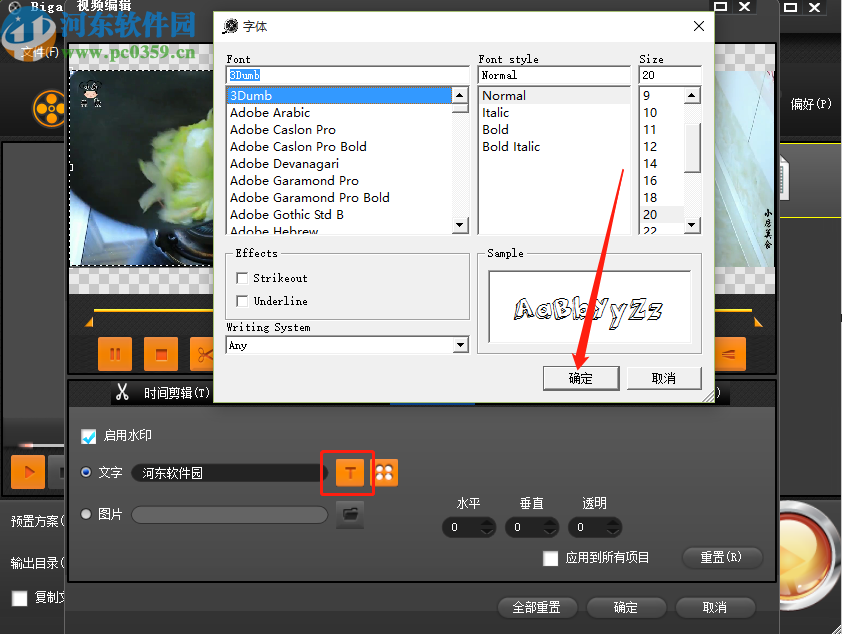Open the Writing System dropdown showing Any
The height and width of the screenshot is (634, 842).
point(459,344)
